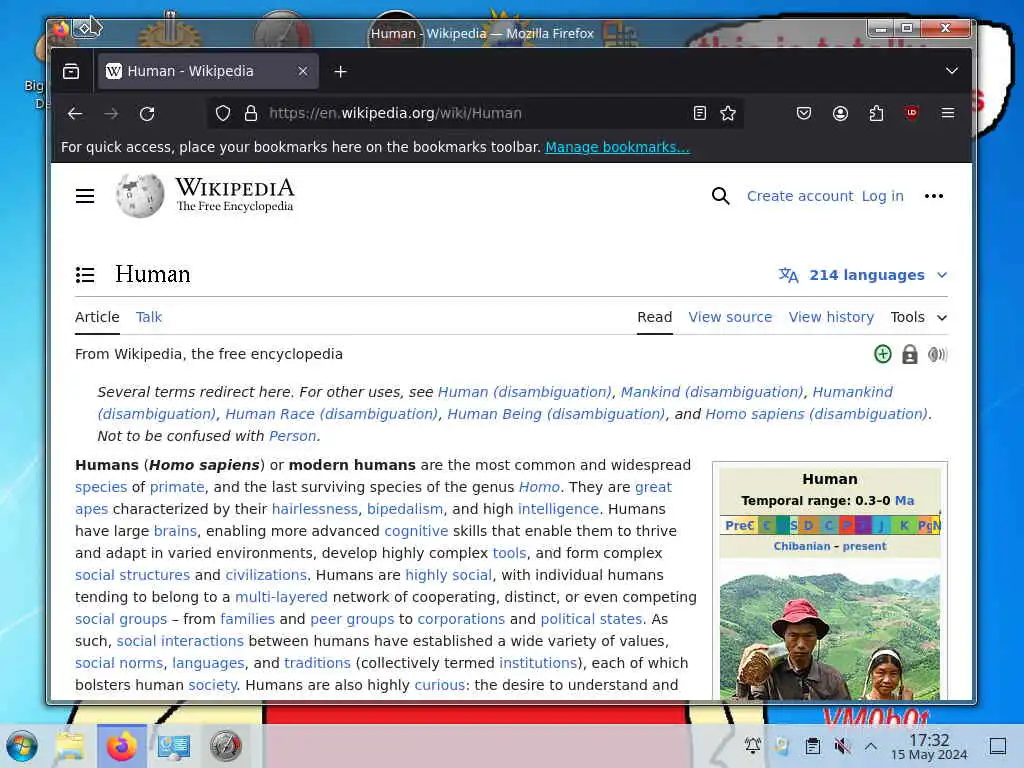The width and height of the screenshot is (1024, 768).
Task: Unmute volume icon in system tray
Action: click(x=842, y=746)
